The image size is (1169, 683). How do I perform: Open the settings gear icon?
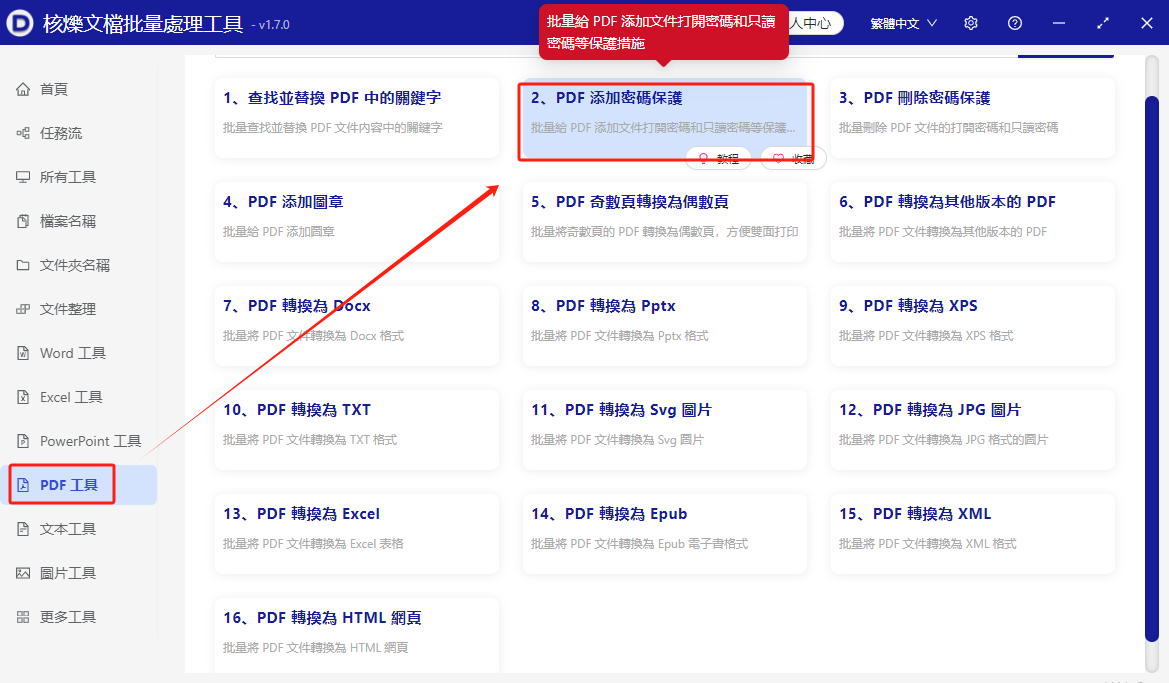click(x=970, y=22)
